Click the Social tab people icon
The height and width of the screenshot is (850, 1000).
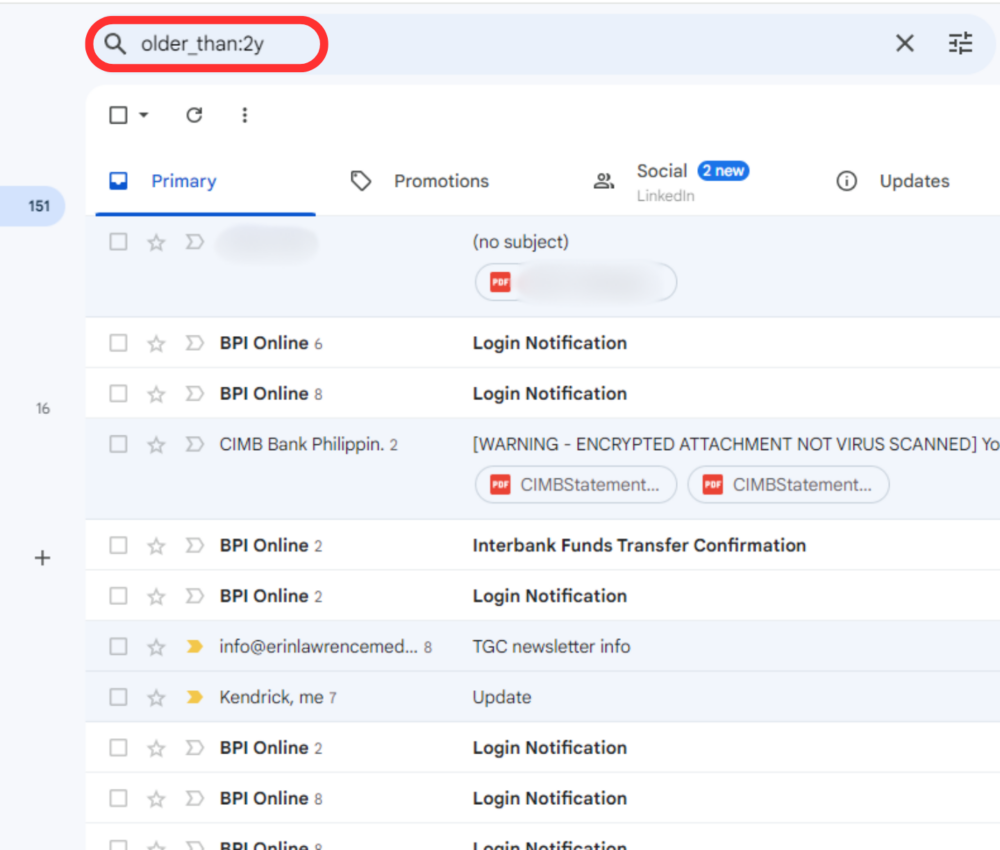tap(603, 180)
